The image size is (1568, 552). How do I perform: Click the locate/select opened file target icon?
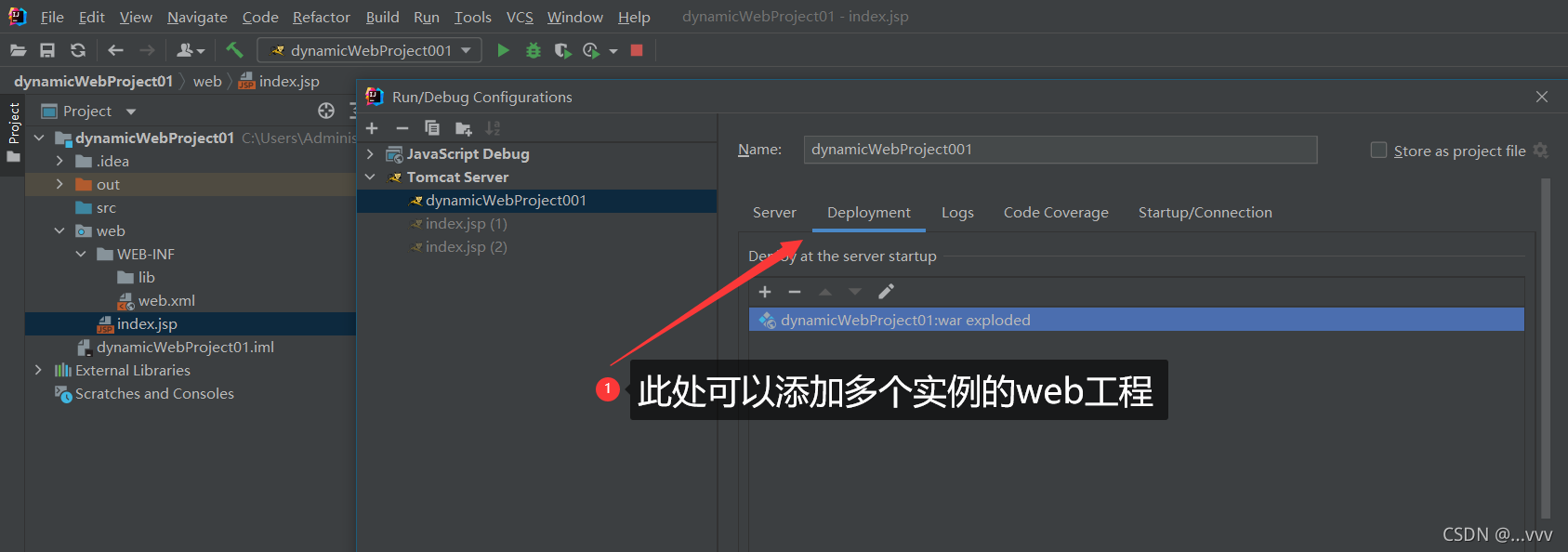[x=326, y=111]
